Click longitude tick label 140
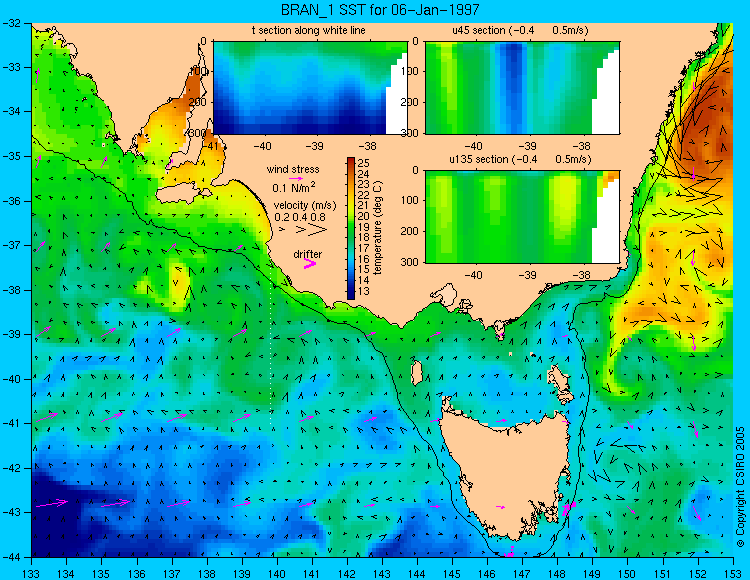The width and height of the screenshot is (750, 580). coord(277,573)
